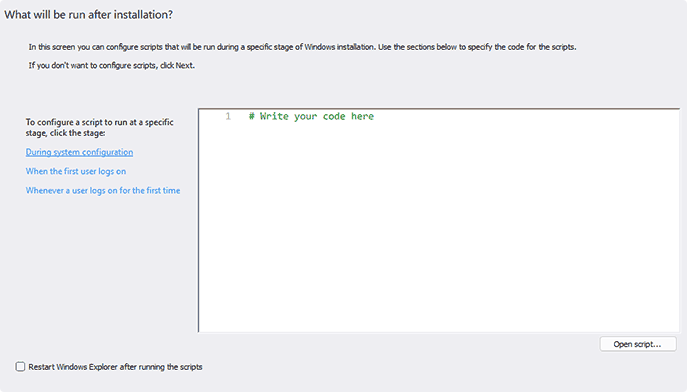Click inside the script code editor area
This screenshot has width=687, height=392.
click(x=439, y=220)
